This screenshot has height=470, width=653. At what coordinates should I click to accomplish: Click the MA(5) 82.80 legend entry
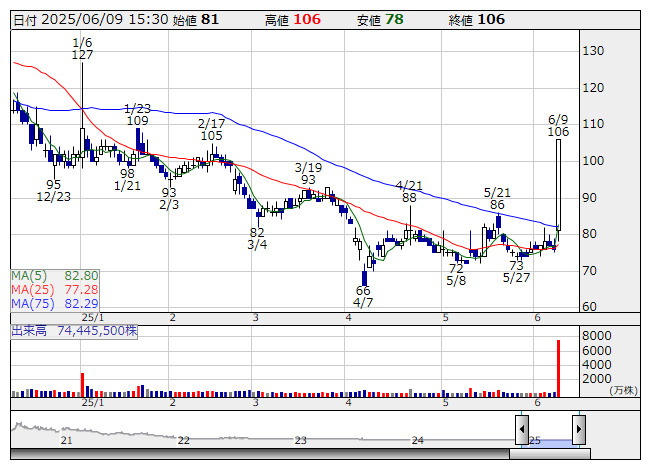55,276
